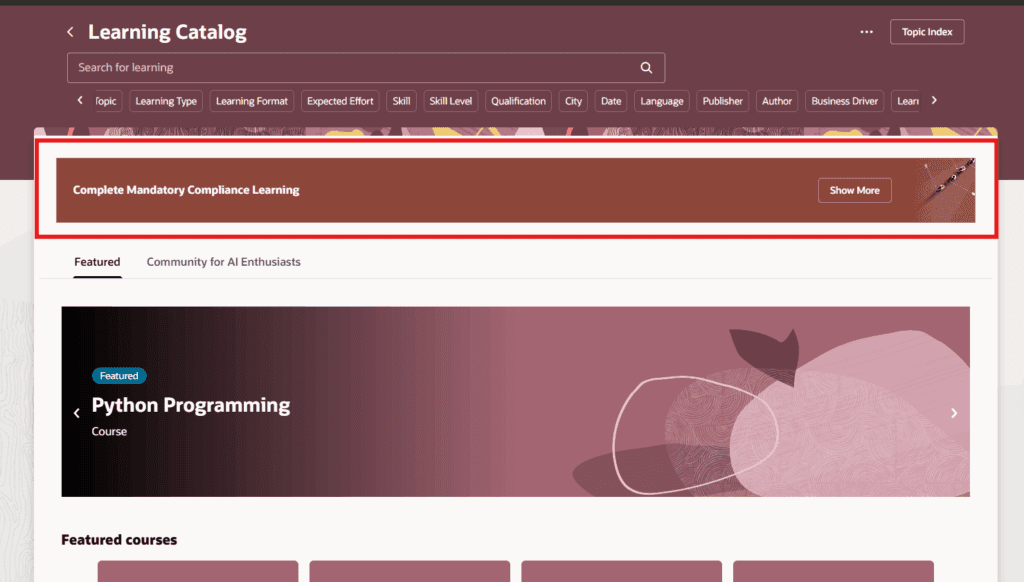Click Show More on compliance banner
The width and height of the screenshot is (1024, 582).
click(x=854, y=190)
